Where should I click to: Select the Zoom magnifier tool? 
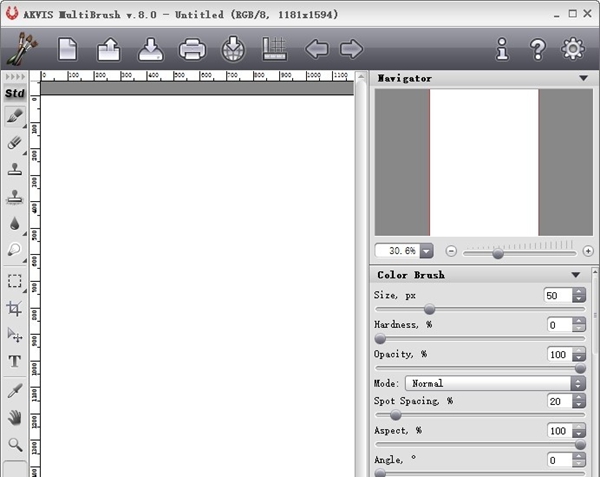pyautogui.click(x=15, y=444)
